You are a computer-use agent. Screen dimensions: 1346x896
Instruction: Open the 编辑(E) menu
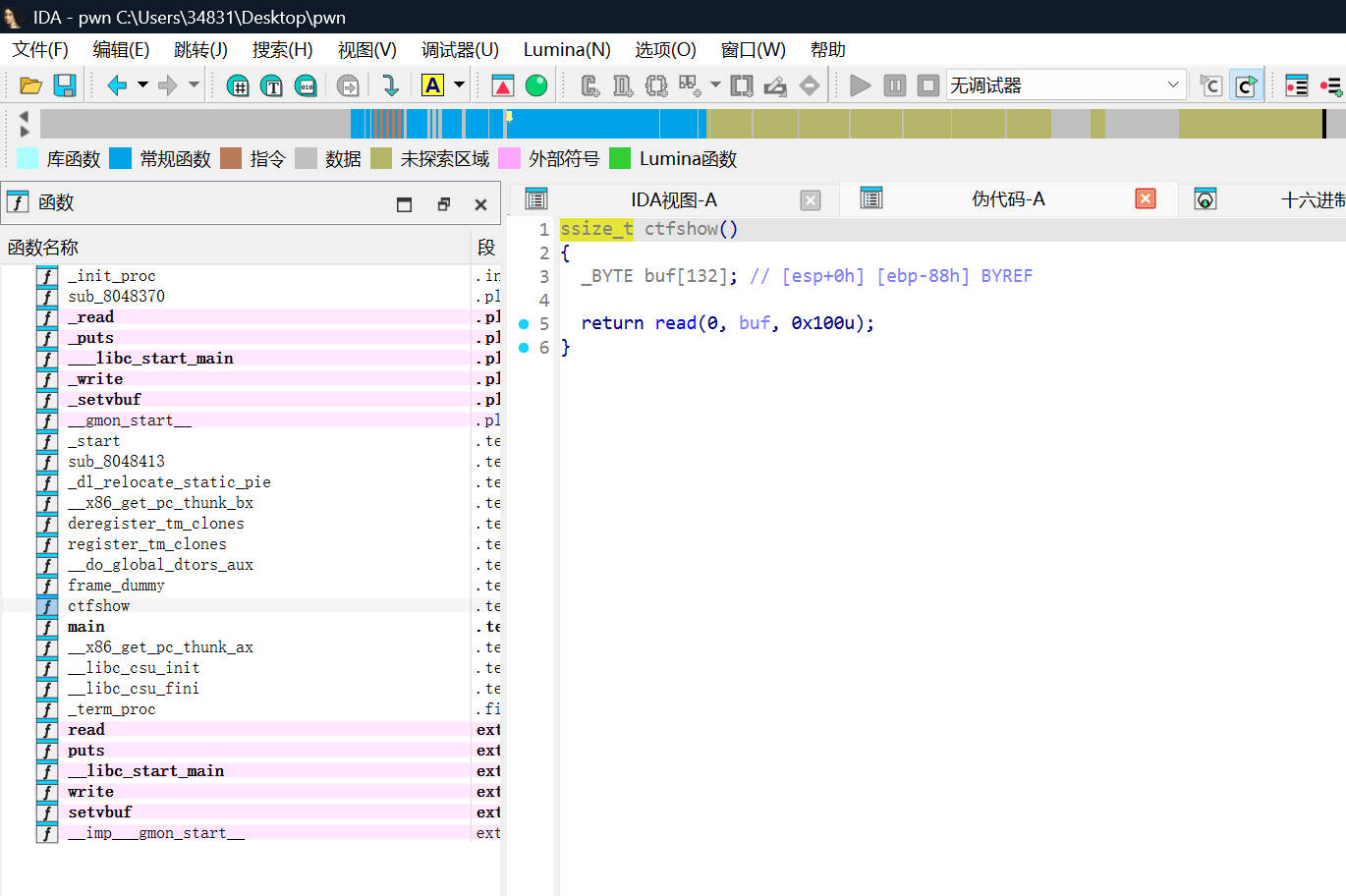coord(121,49)
